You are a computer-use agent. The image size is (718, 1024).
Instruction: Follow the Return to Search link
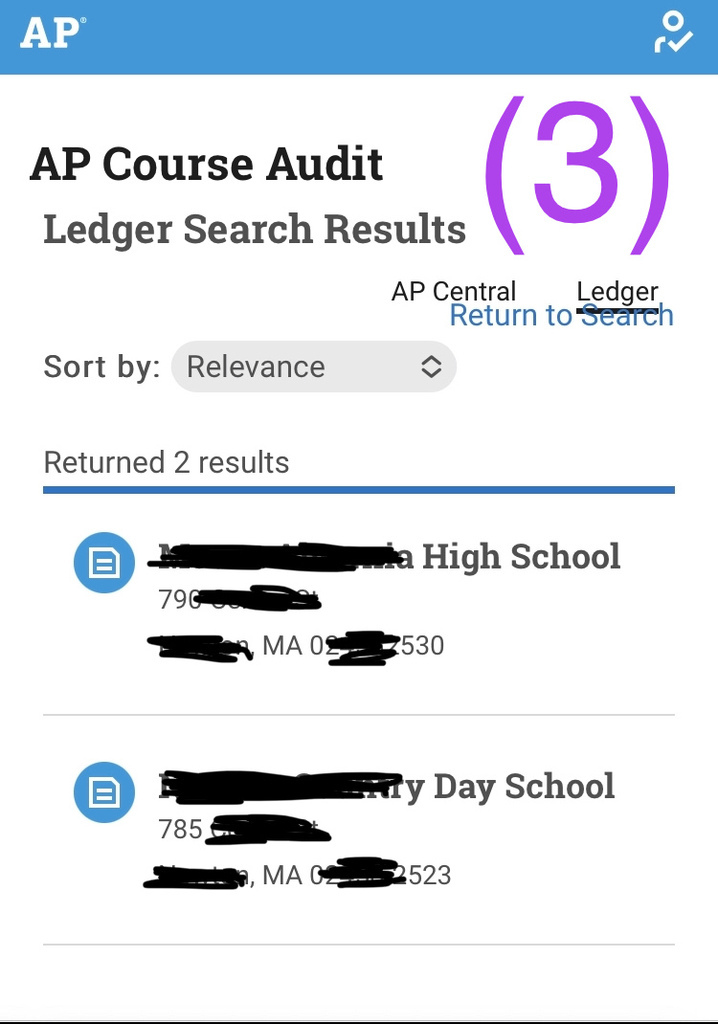tap(562, 315)
